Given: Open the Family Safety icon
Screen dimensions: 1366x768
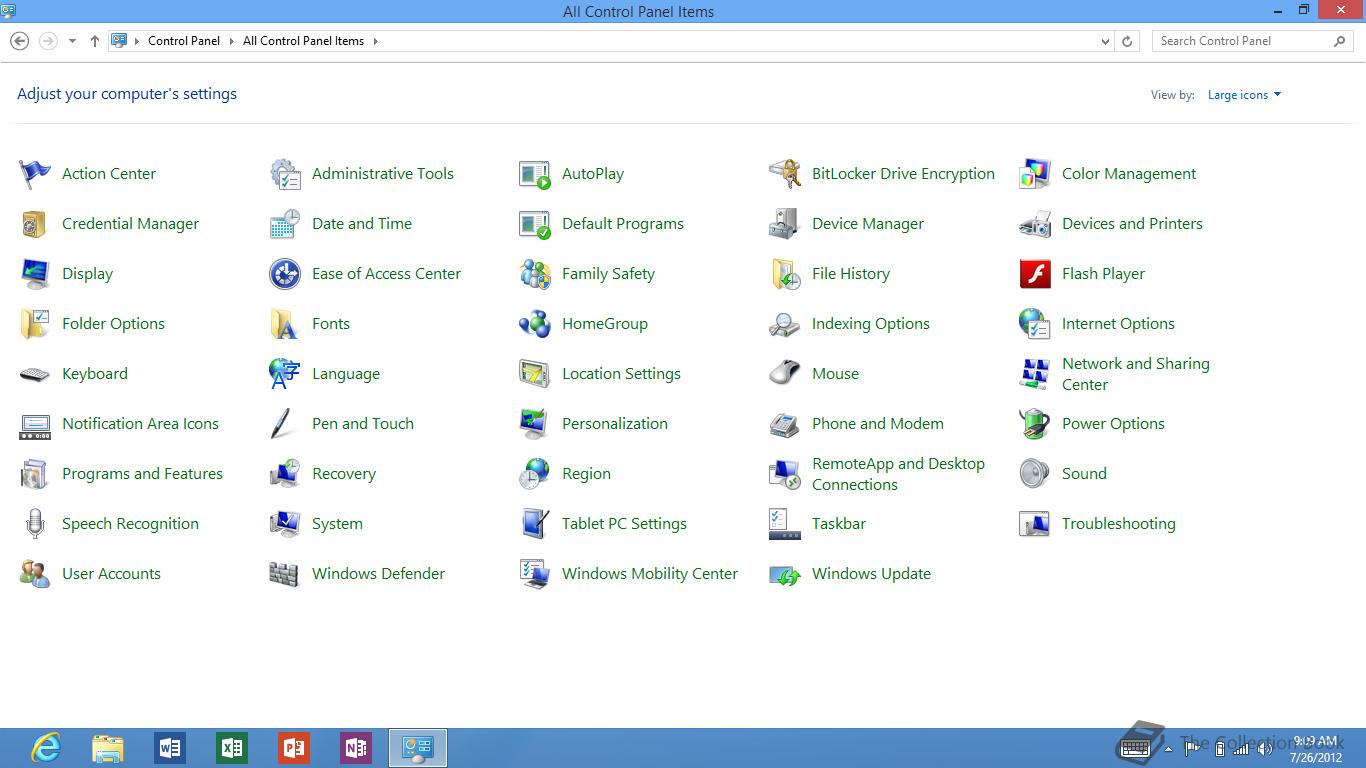Looking at the screenshot, I should pyautogui.click(x=535, y=274).
